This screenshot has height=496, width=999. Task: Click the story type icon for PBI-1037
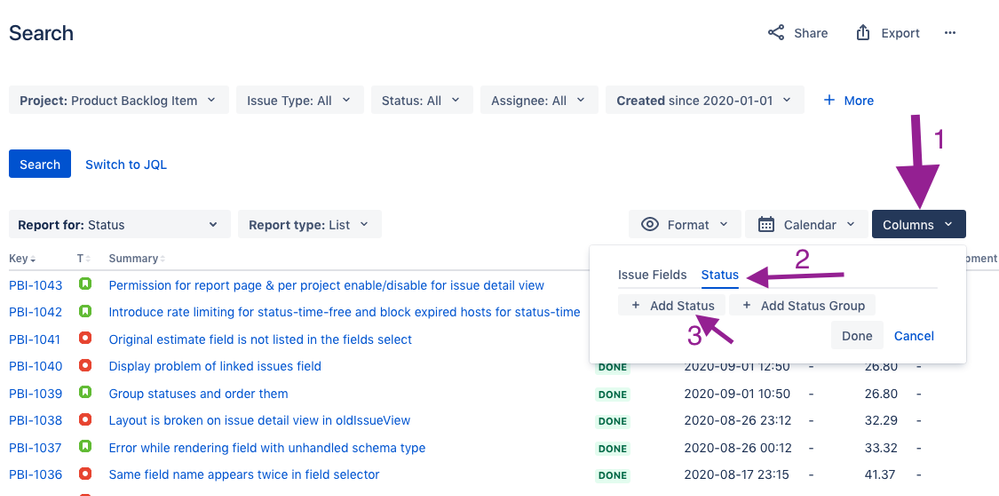tap(85, 446)
